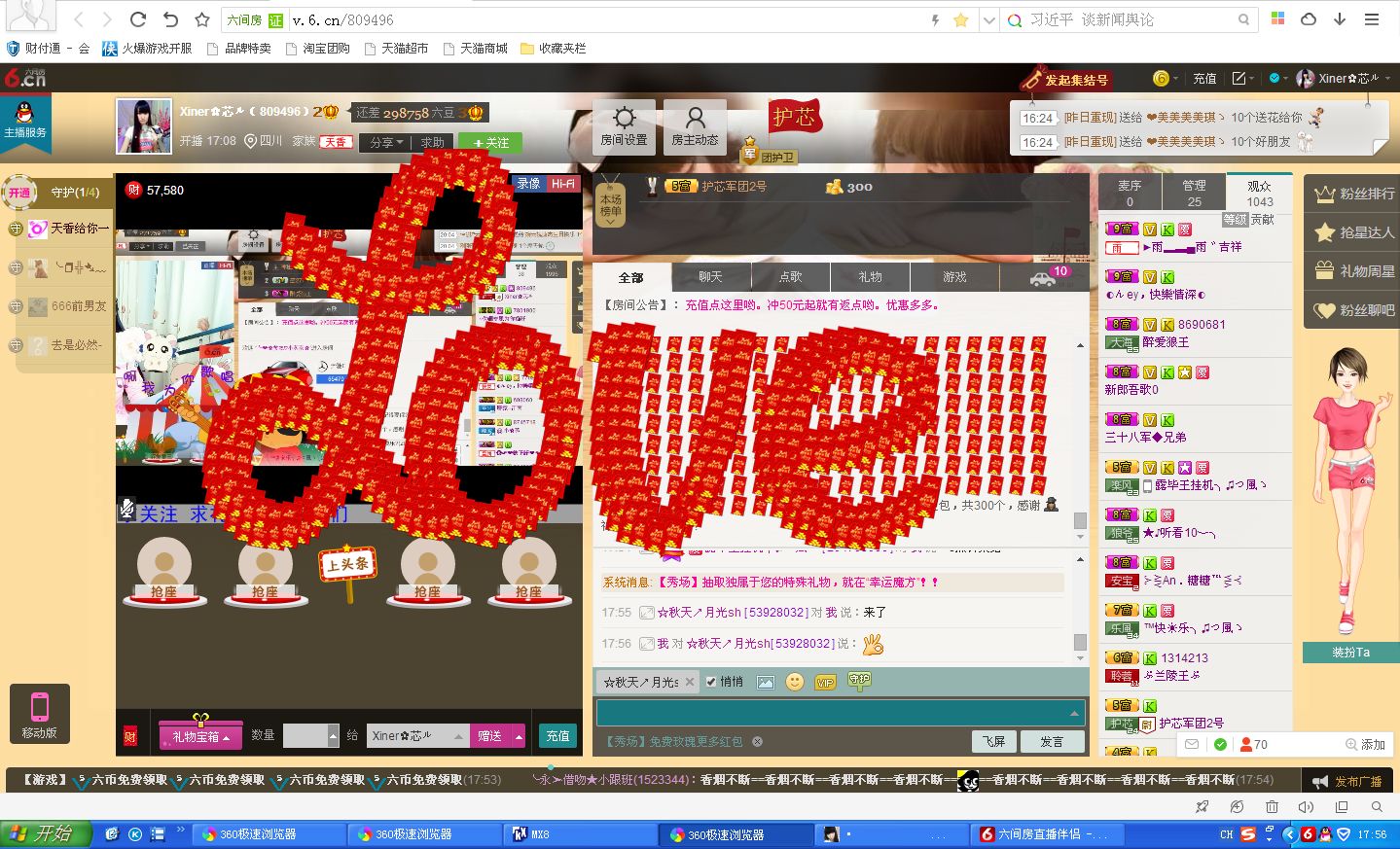Reload the page with the refresh icon
This screenshot has height=849, width=1400.
click(138, 19)
